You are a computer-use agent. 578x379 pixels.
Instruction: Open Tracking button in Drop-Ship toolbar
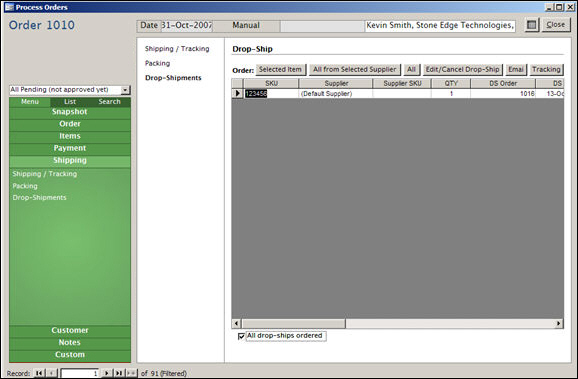pyautogui.click(x=546, y=69)
